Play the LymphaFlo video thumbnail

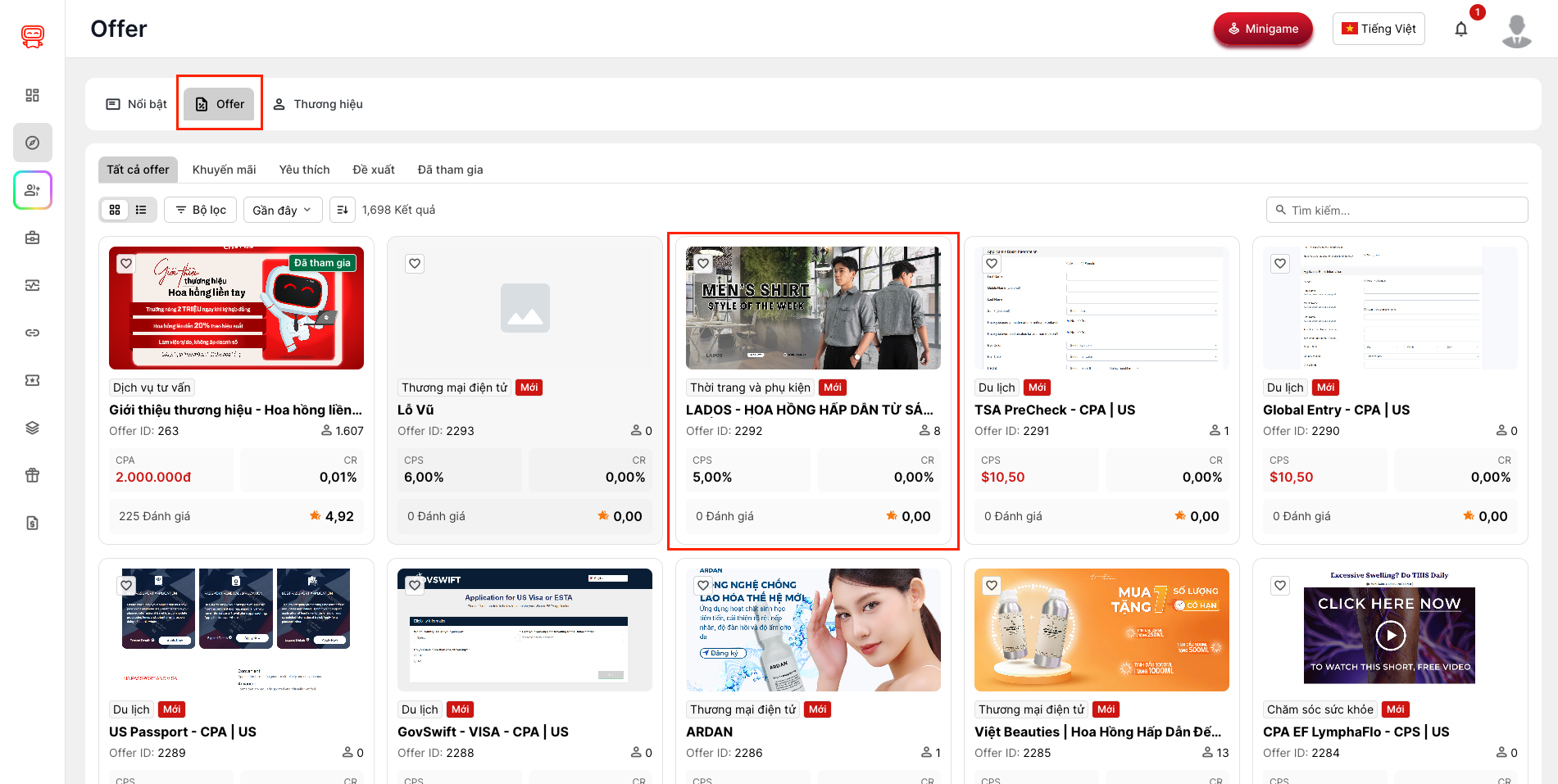click(x=1390, y=636)
